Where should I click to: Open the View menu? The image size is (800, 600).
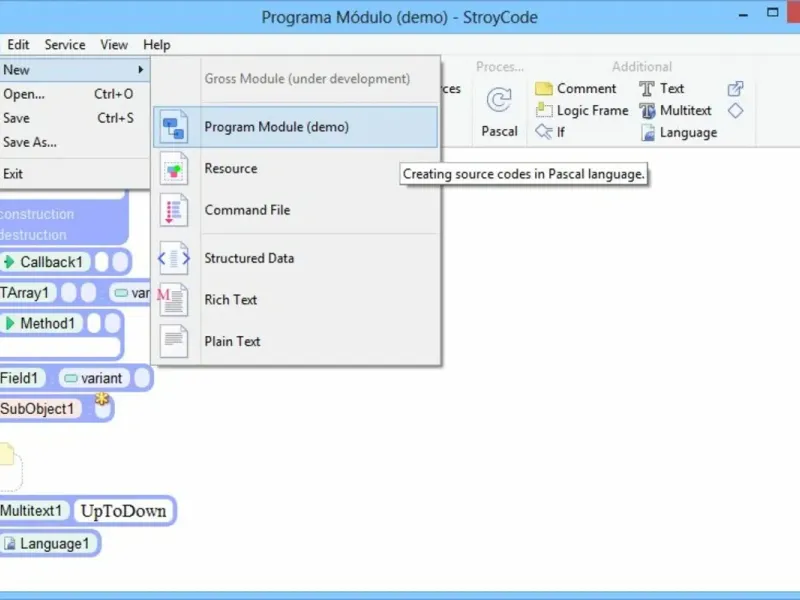(114, 45)
